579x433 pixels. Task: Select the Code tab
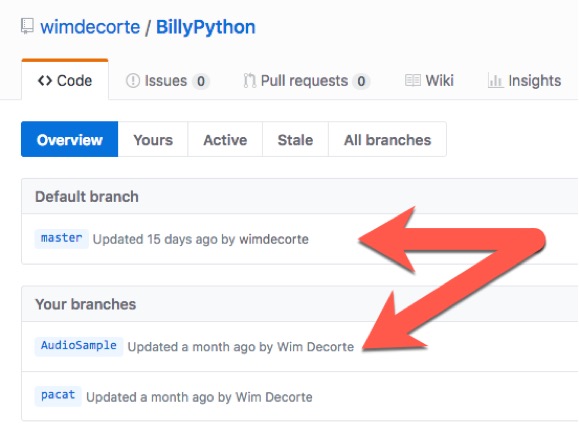click(x=65, y=80)
